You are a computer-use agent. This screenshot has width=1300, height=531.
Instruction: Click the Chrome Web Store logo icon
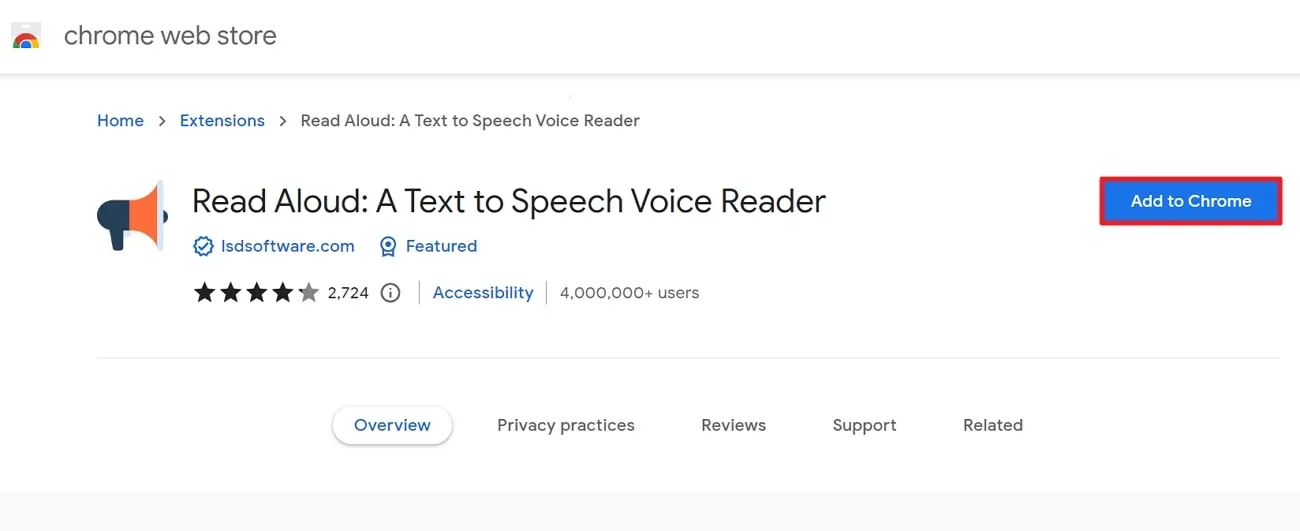coord(26,38)
